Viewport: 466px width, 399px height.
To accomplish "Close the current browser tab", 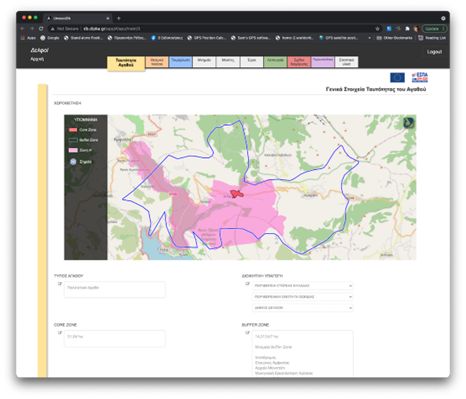I will pos(108,18).
